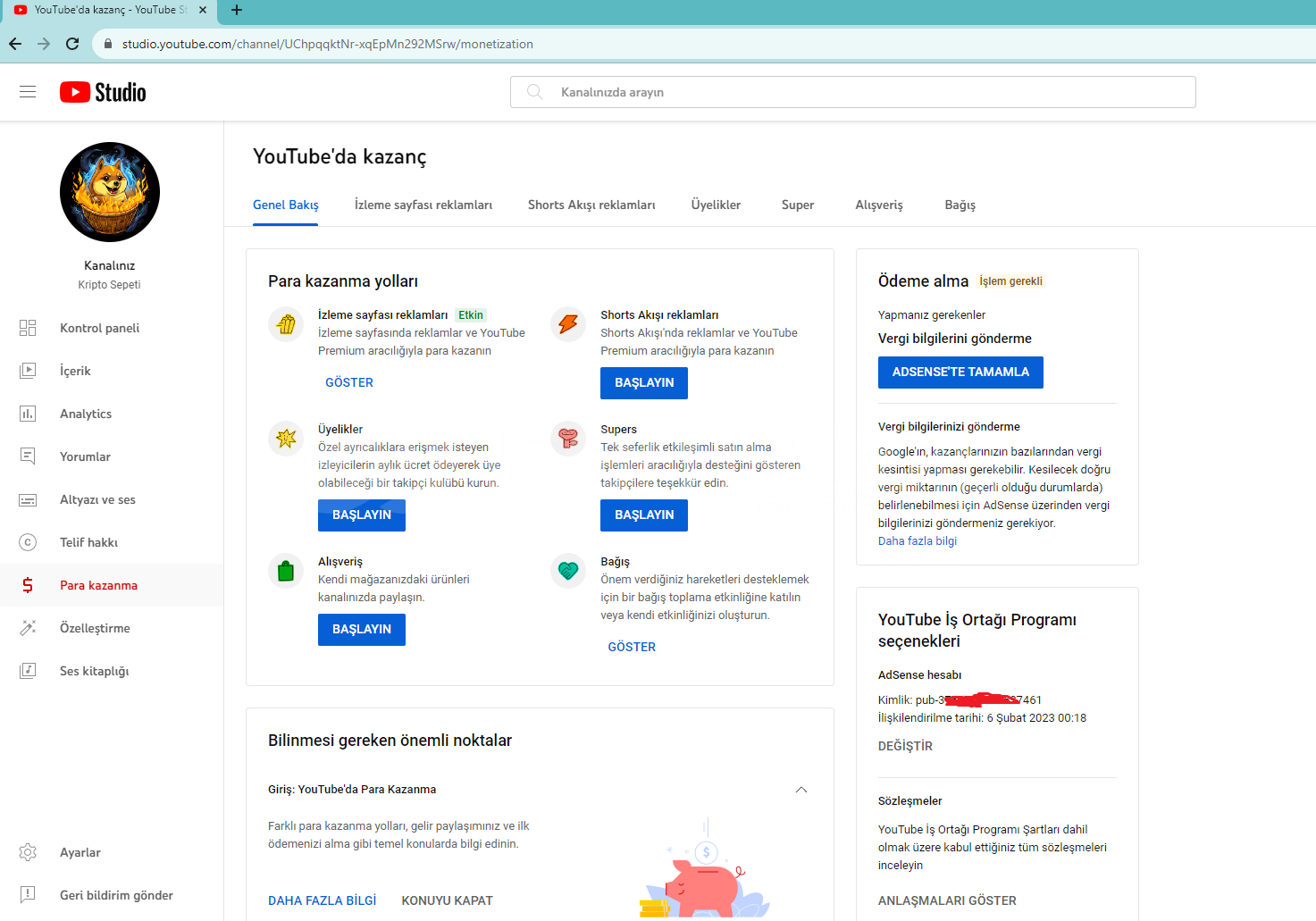Open Özelleştirme magic wand icon

28,628
